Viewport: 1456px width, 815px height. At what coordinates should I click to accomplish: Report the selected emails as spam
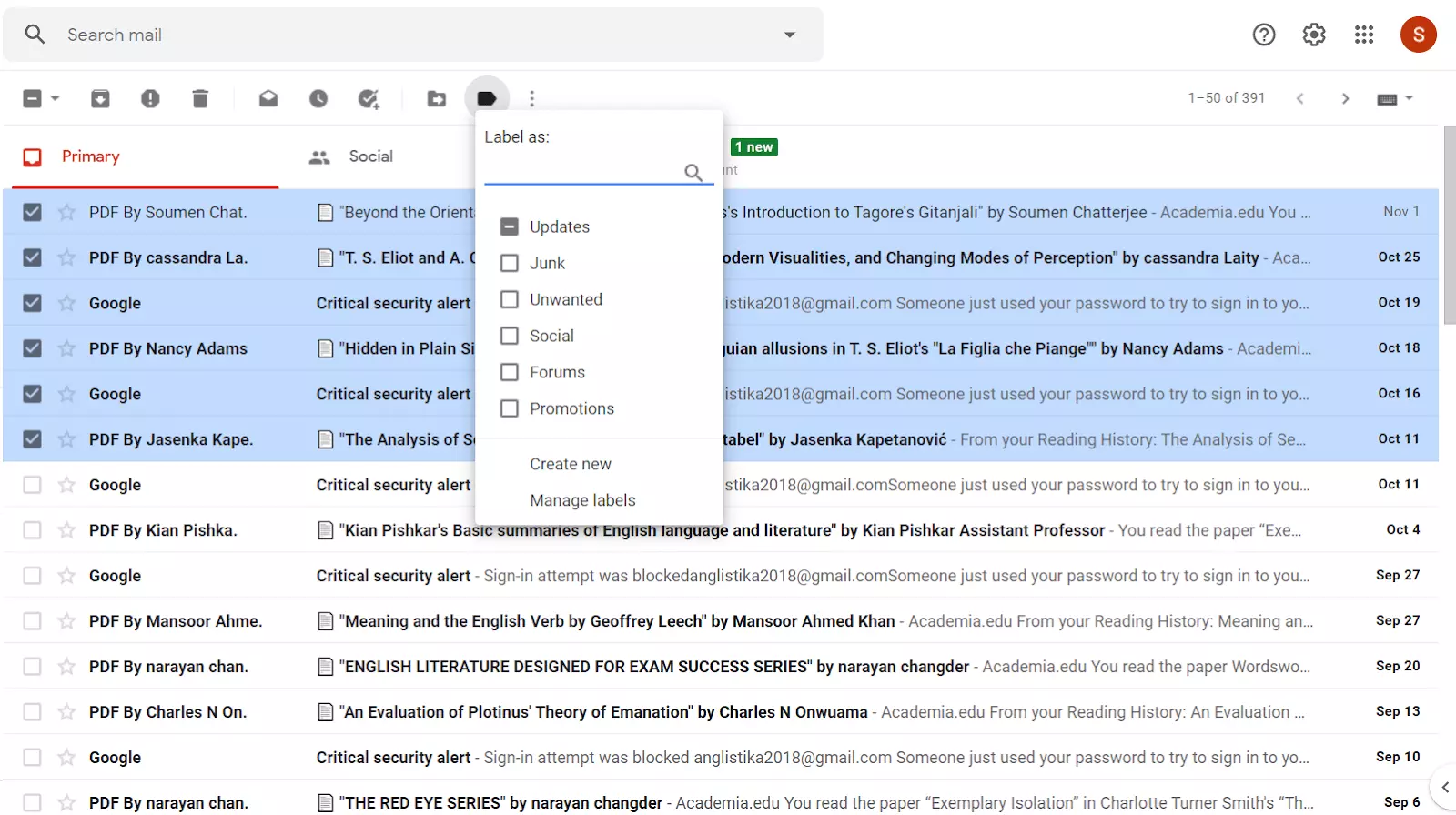(150, 98)
